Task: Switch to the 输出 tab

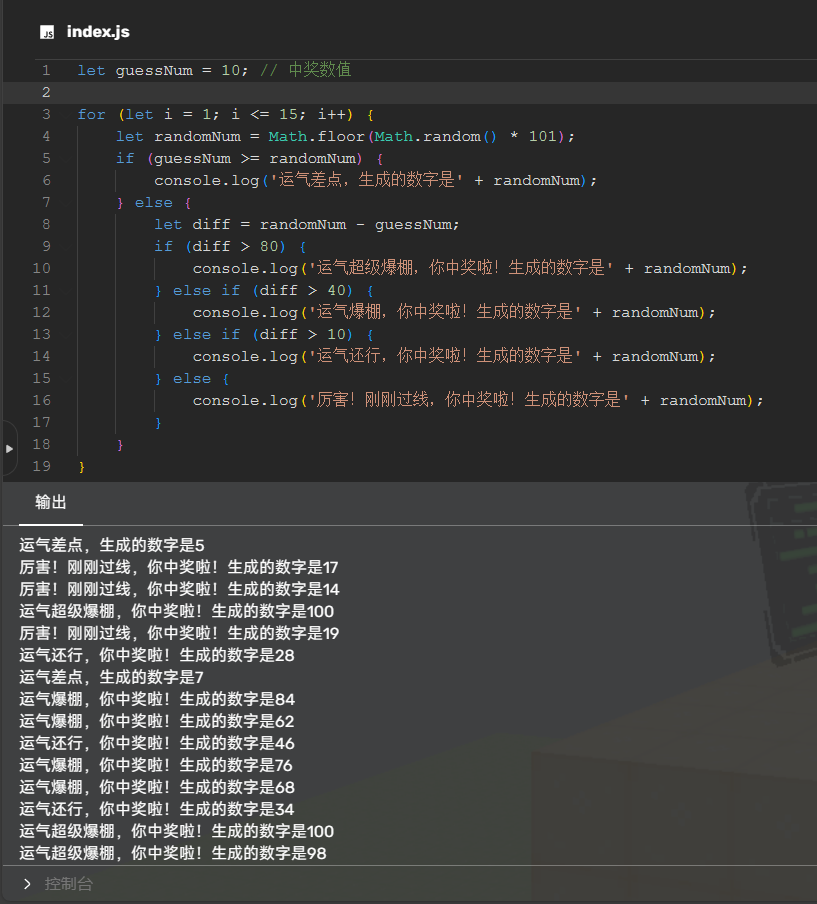Action: coord(51,502)
